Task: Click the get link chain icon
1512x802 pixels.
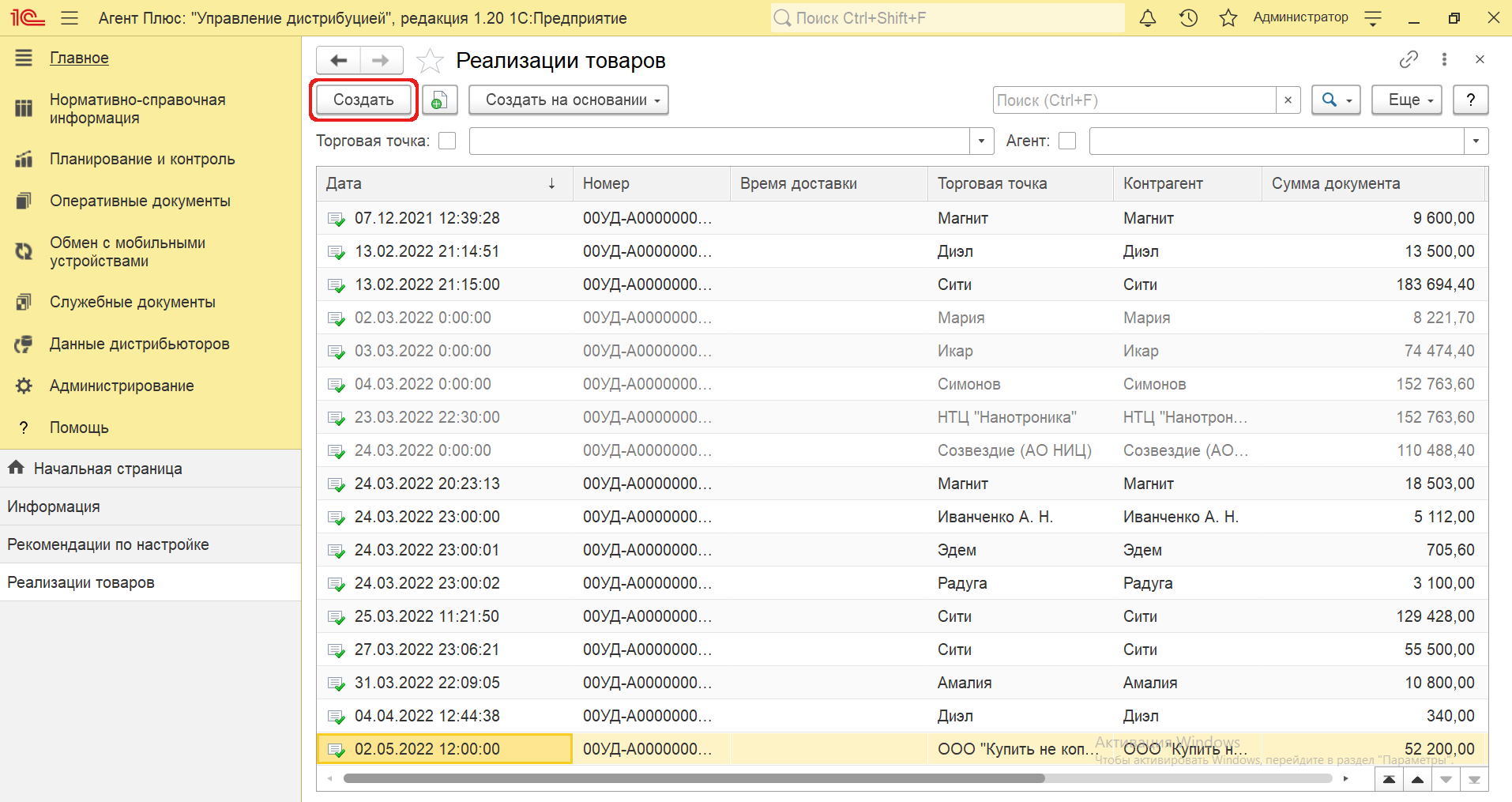Action: coord(1409,59)
